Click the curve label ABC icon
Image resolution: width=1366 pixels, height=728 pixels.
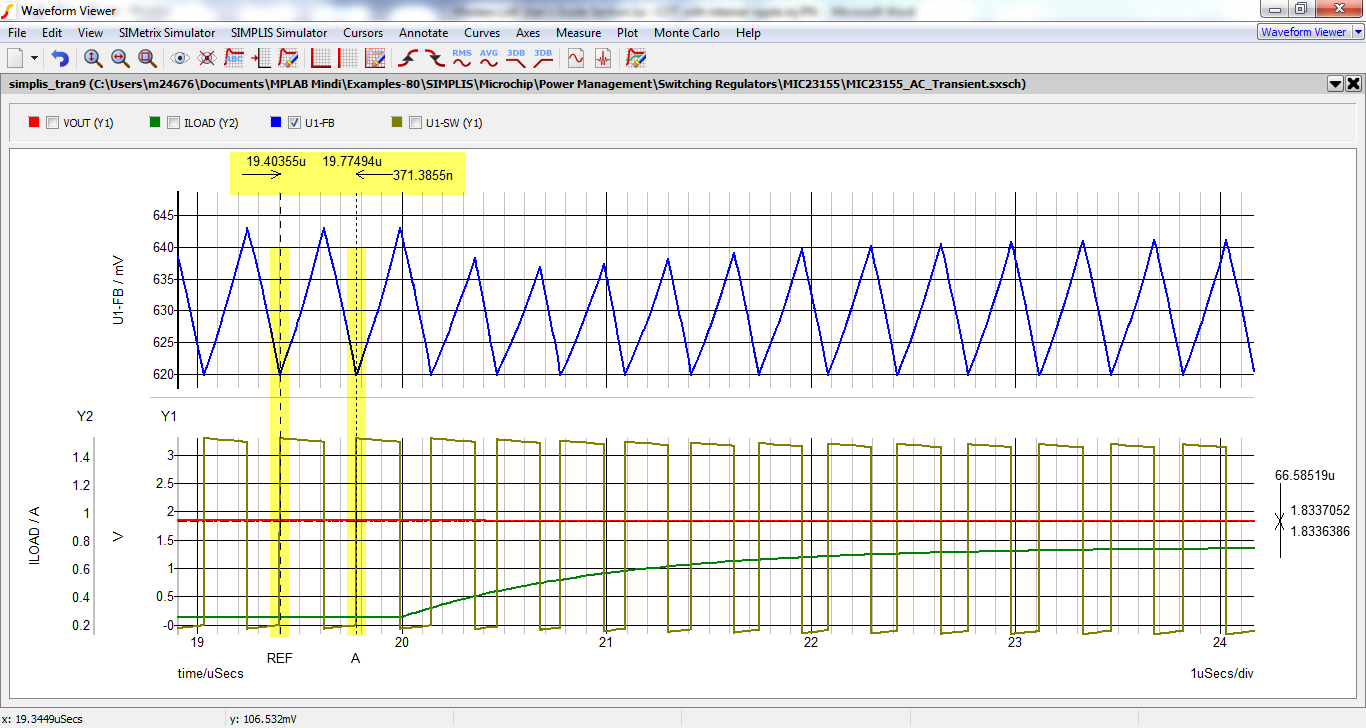pos(234,58)
